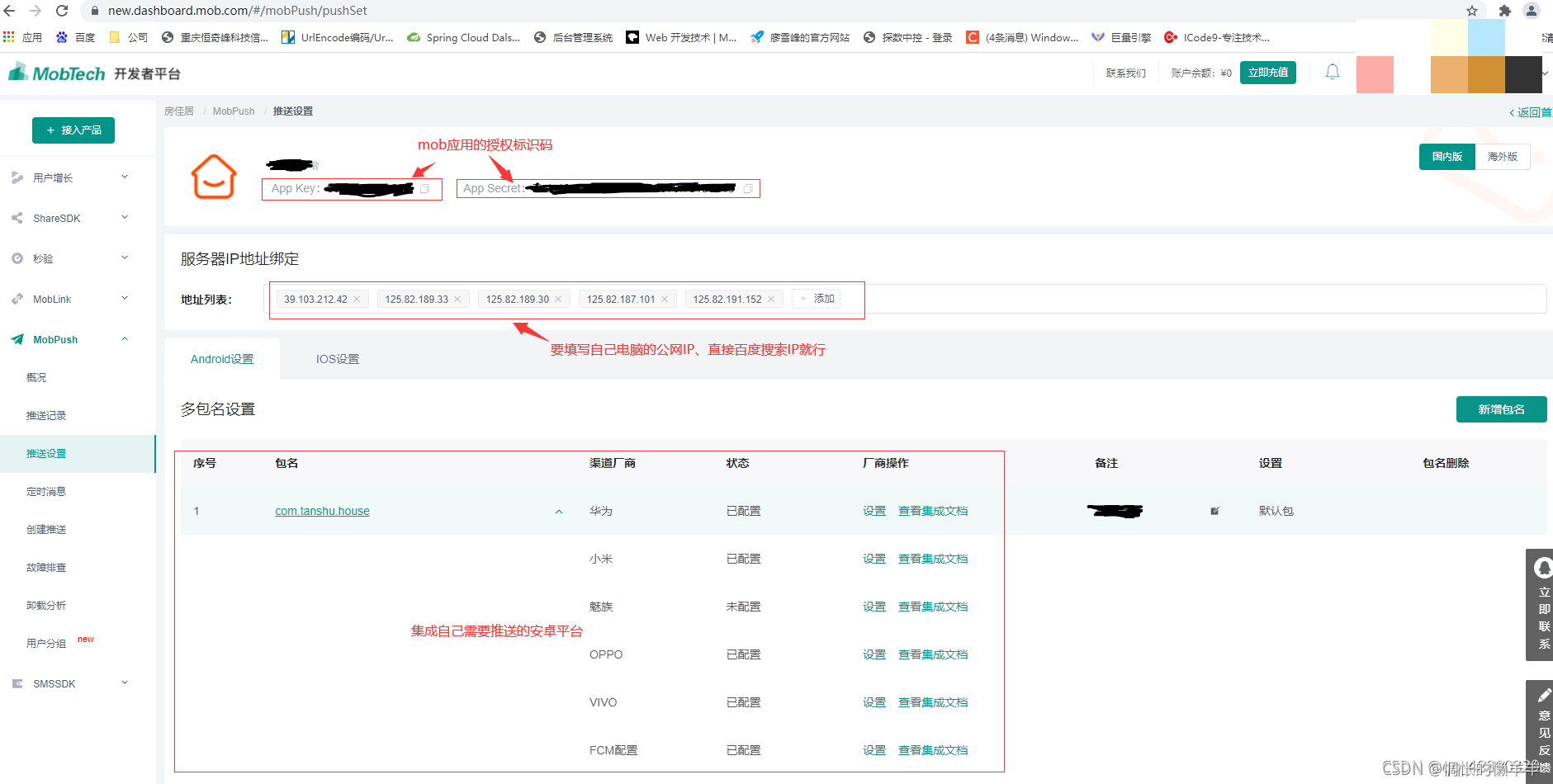Copy the App Key value
Image resolution: width=1553 pixels, height=784 pixels.
click(425, 189)
